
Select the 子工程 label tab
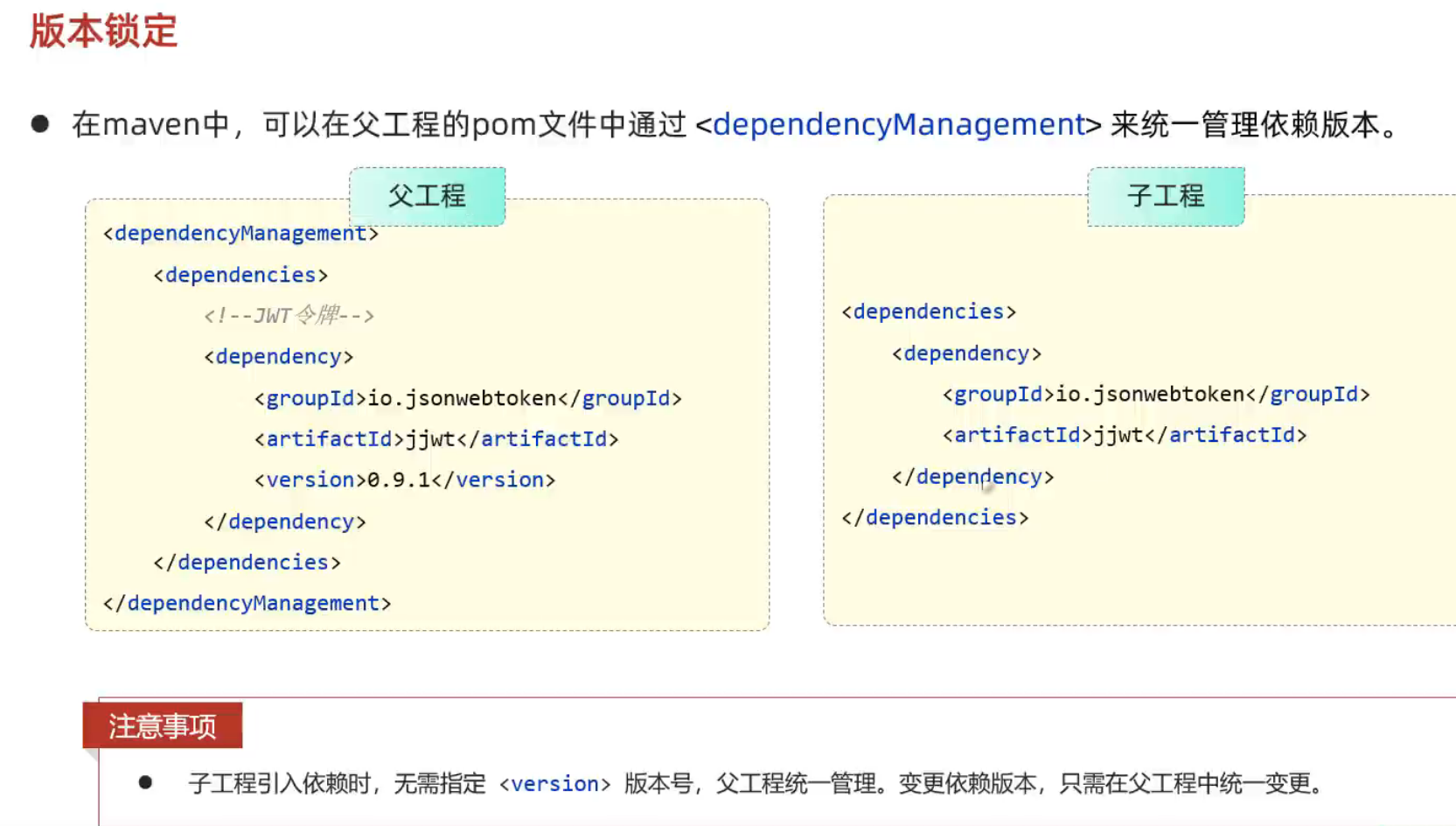1165,196
